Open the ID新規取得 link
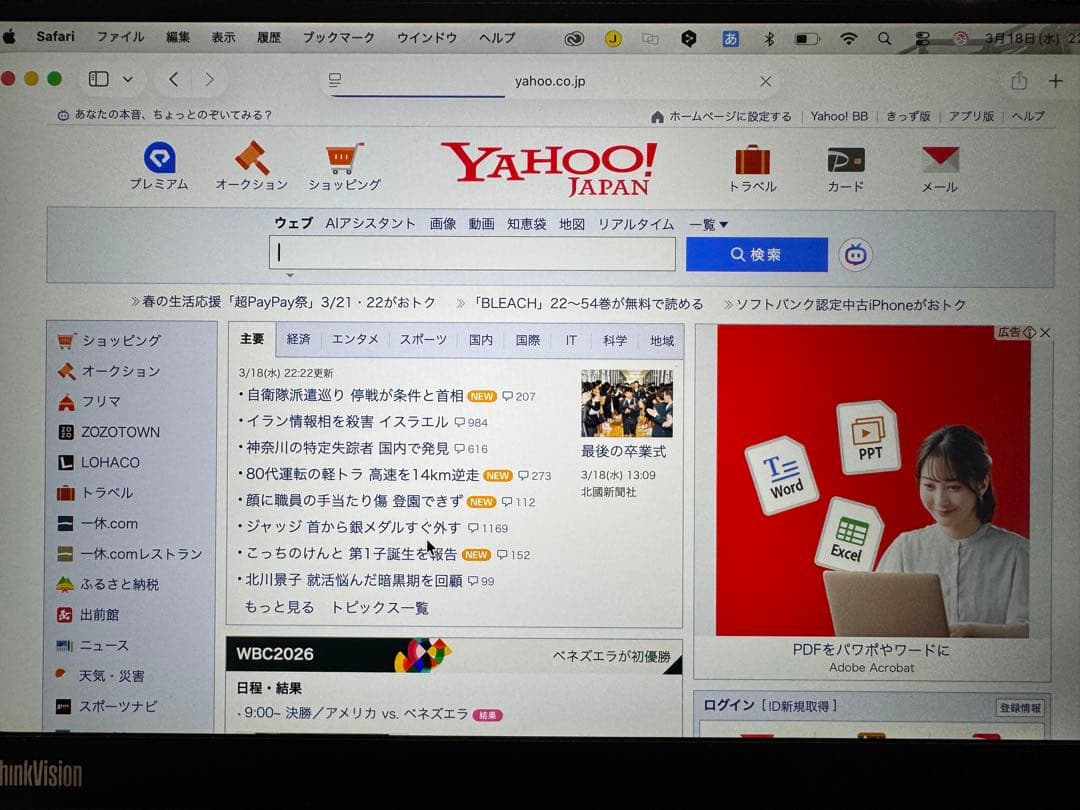 click(x=800, y=706)
